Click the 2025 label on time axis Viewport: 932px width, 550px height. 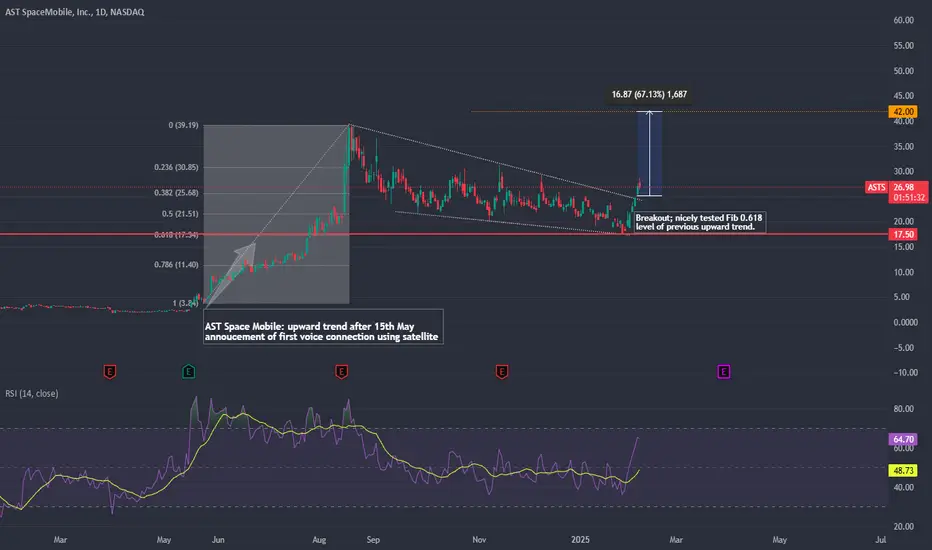pyautogui.click(x=580, y=540)
